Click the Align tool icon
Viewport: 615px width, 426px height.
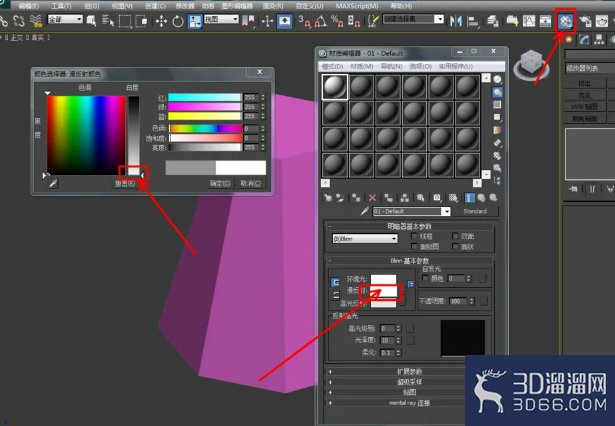473,21
